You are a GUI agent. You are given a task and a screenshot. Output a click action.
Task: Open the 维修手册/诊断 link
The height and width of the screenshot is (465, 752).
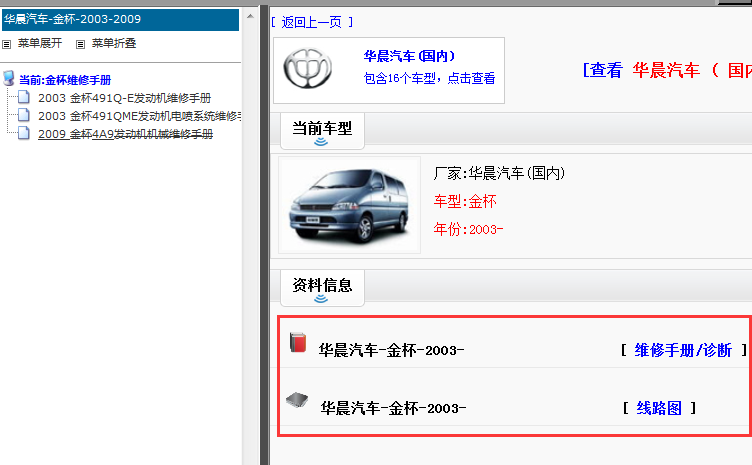[683, 350]
